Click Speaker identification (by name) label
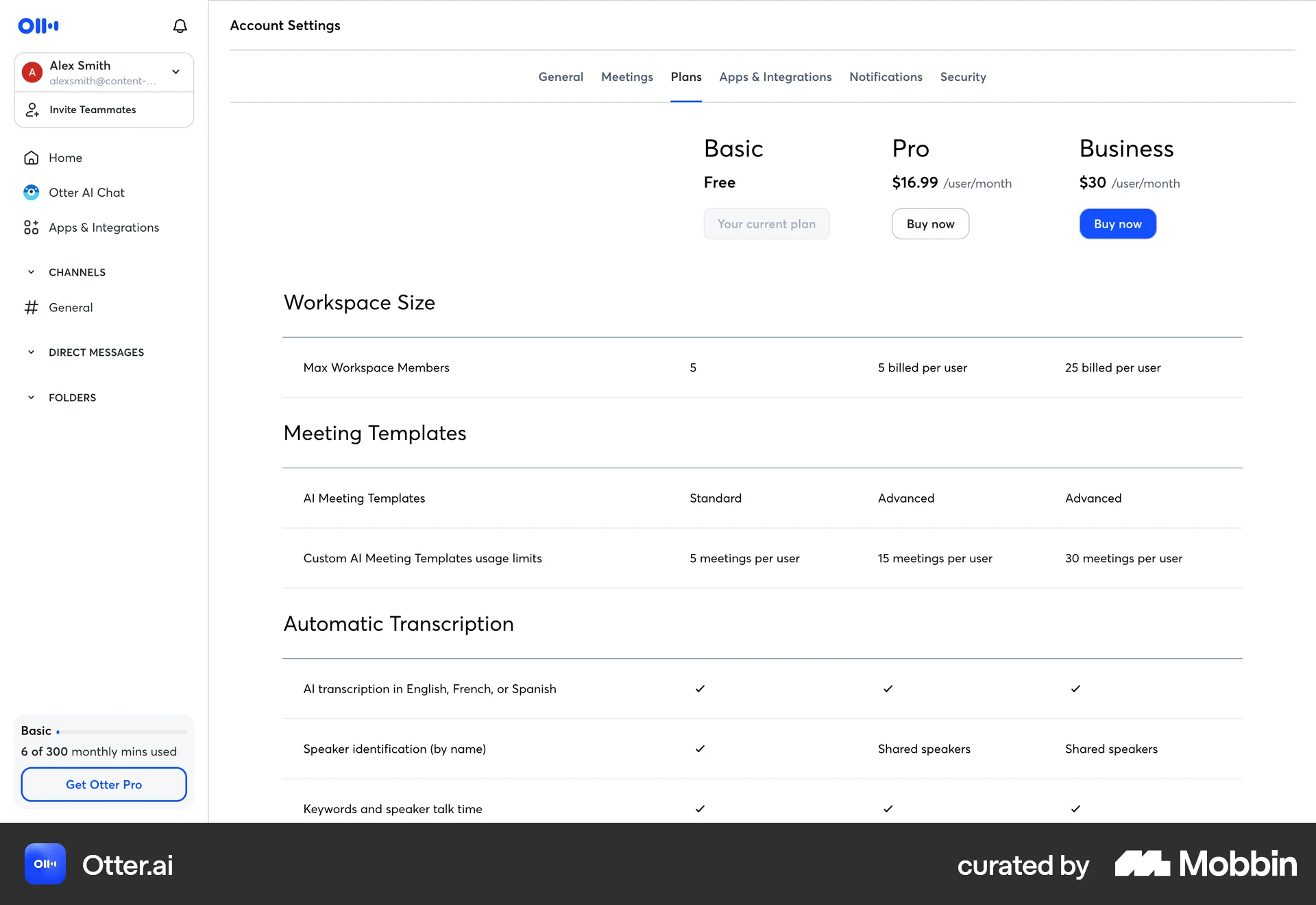Image resolution: width=1316 pixels, height=905 pixels. coord(395,749)
